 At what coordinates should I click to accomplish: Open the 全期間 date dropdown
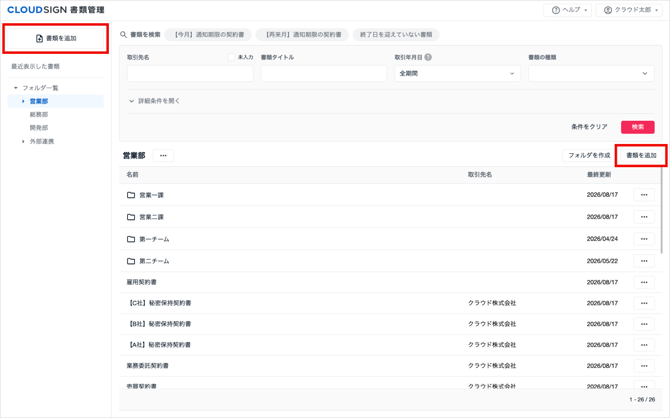[x=457, y=74]
